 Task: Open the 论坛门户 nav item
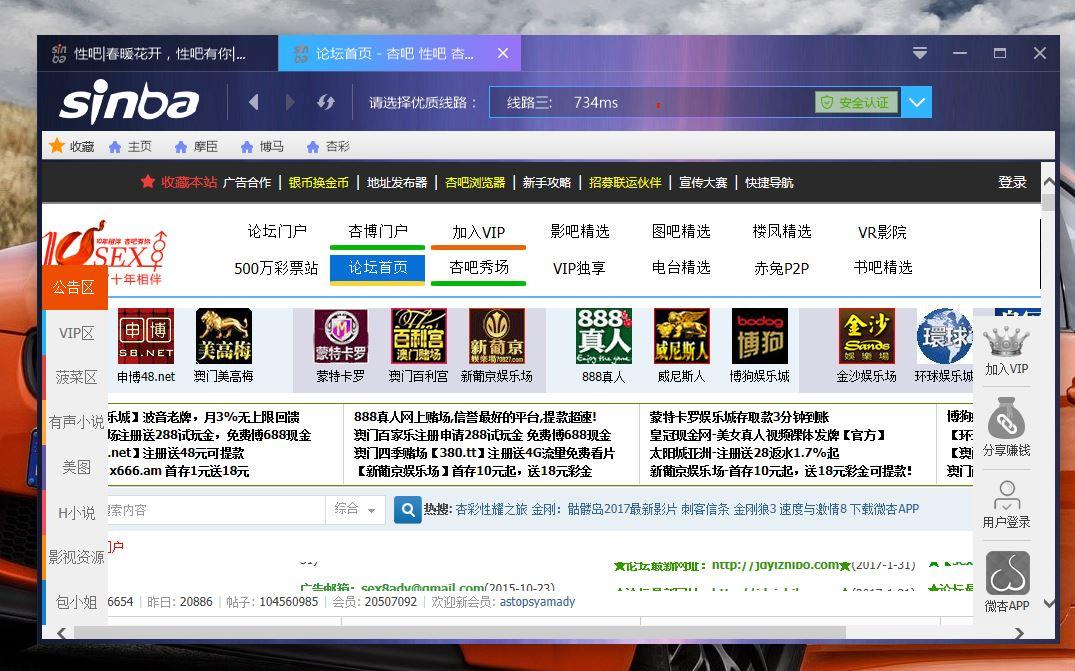(x=277, y=231)
